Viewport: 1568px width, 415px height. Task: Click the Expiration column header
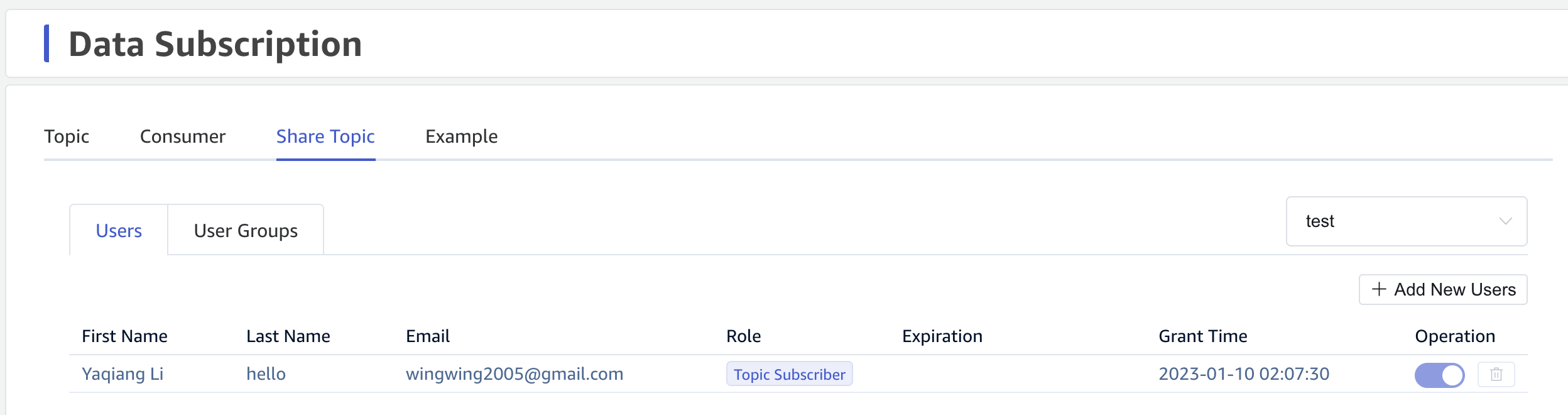(x=942, y=336)
